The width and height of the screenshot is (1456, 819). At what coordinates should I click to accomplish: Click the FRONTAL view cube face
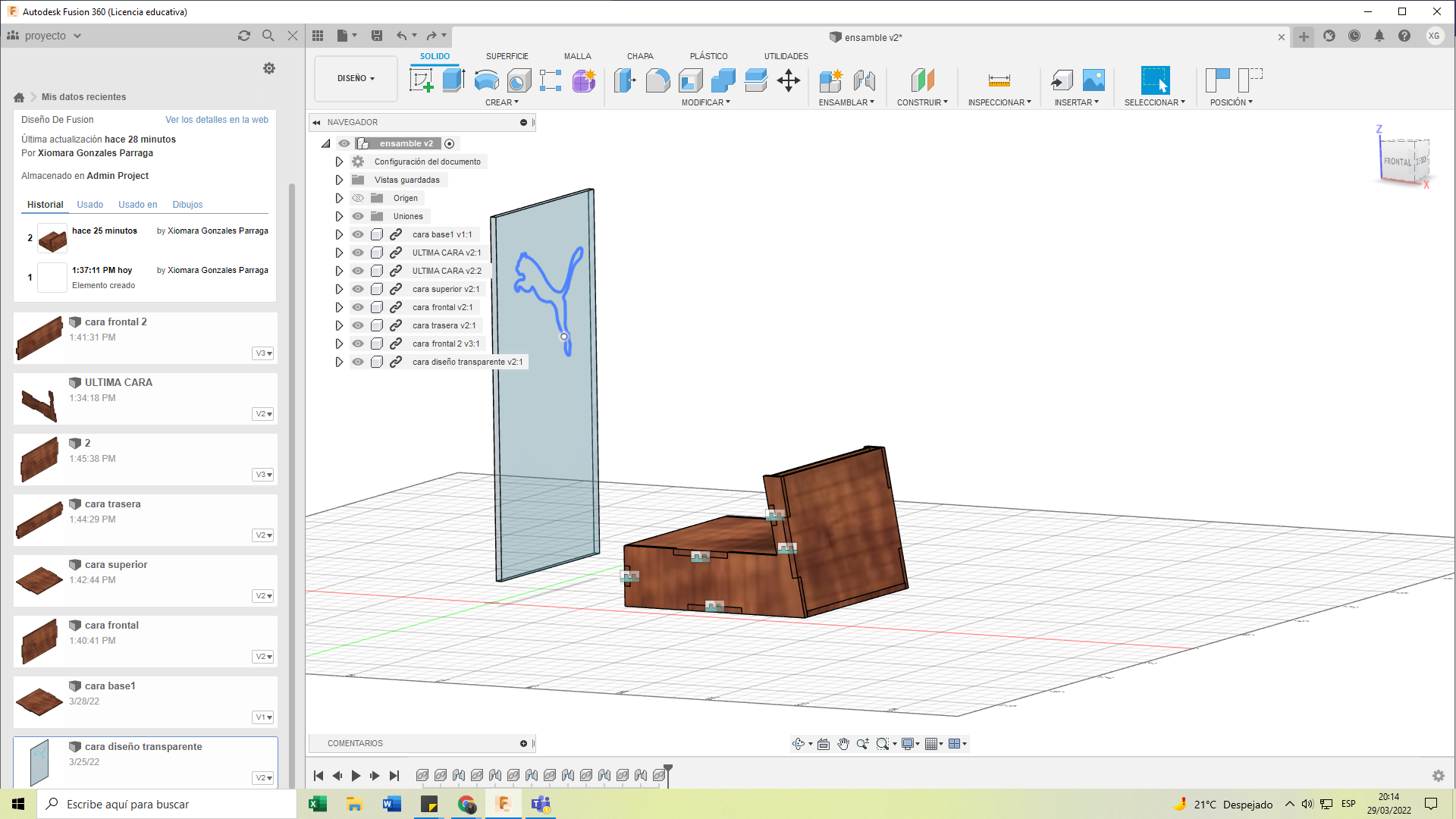[1398, 162]
